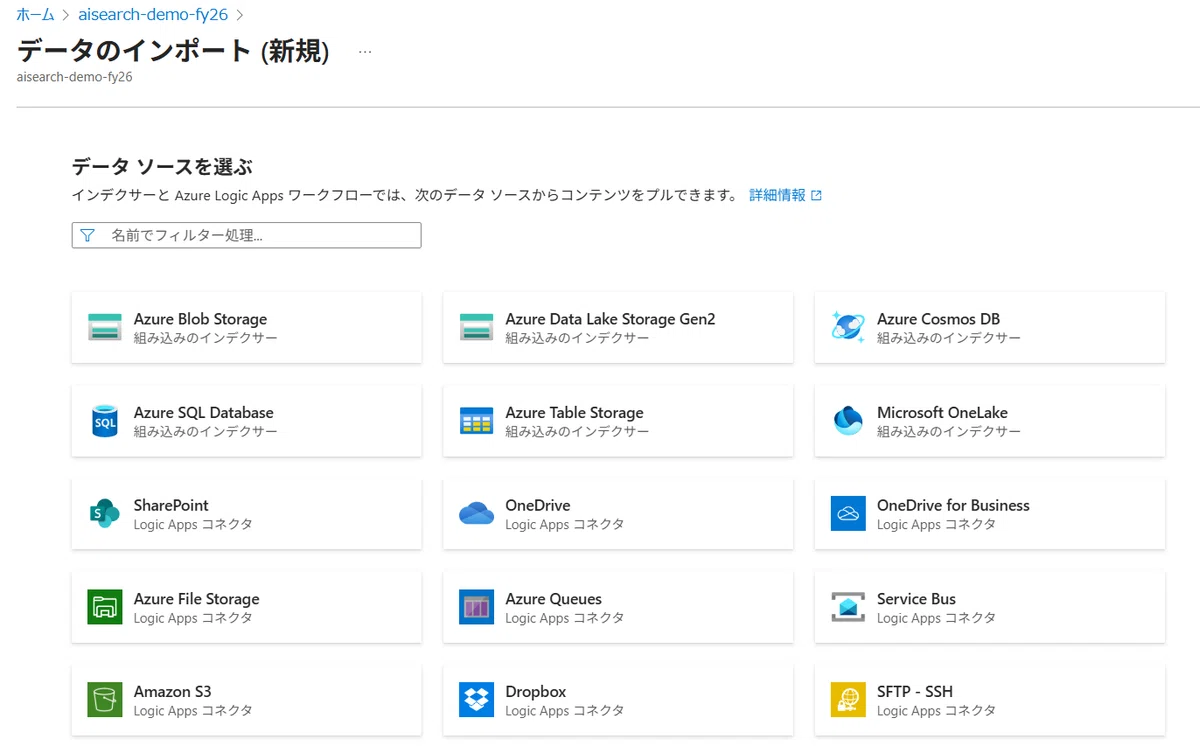Click the Azure Table Storage icon

476,421
